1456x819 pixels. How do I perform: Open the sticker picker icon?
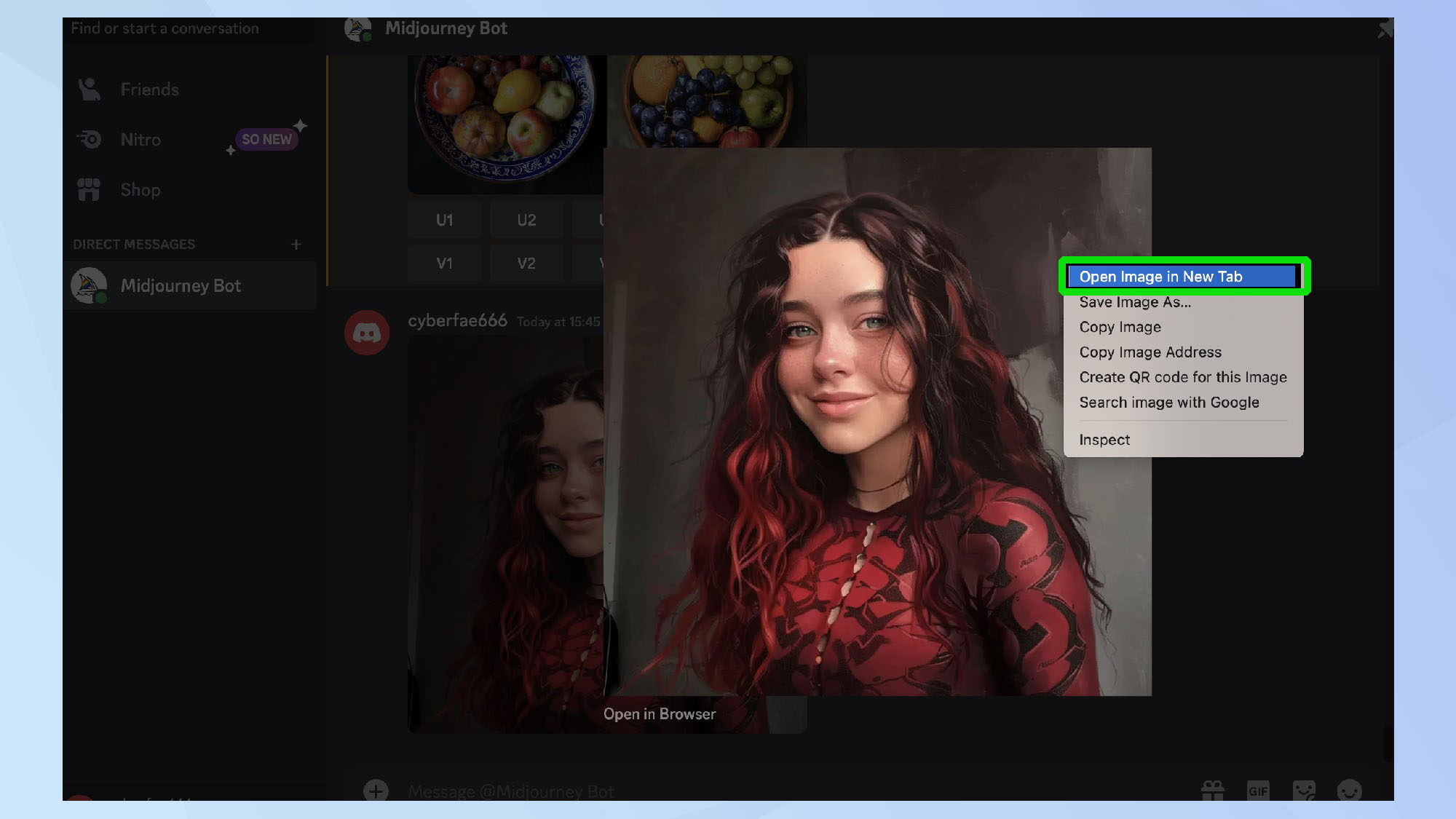coord(1304,791)
